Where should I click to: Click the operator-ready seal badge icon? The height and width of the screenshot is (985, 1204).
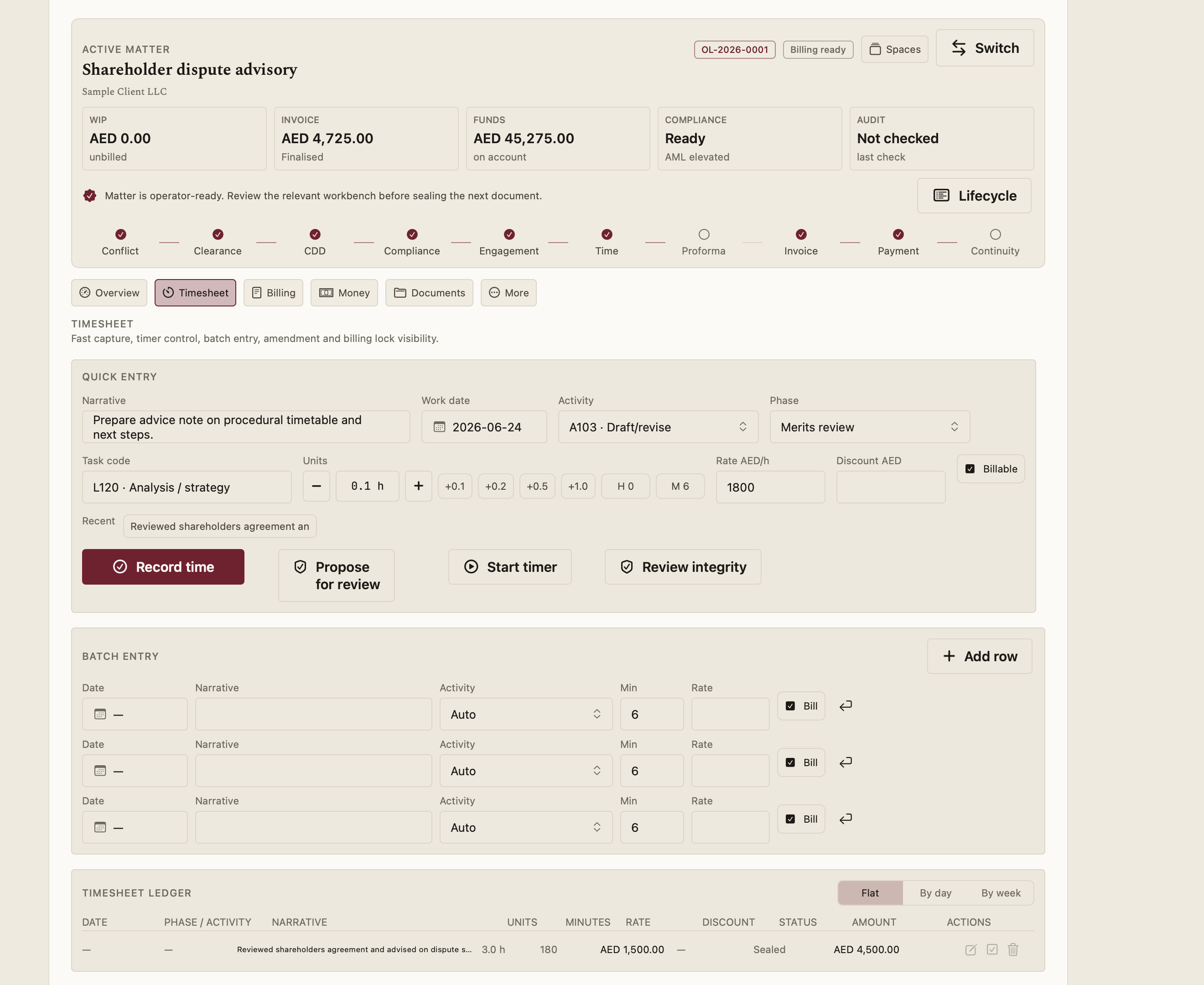click(x=90, y=196)
